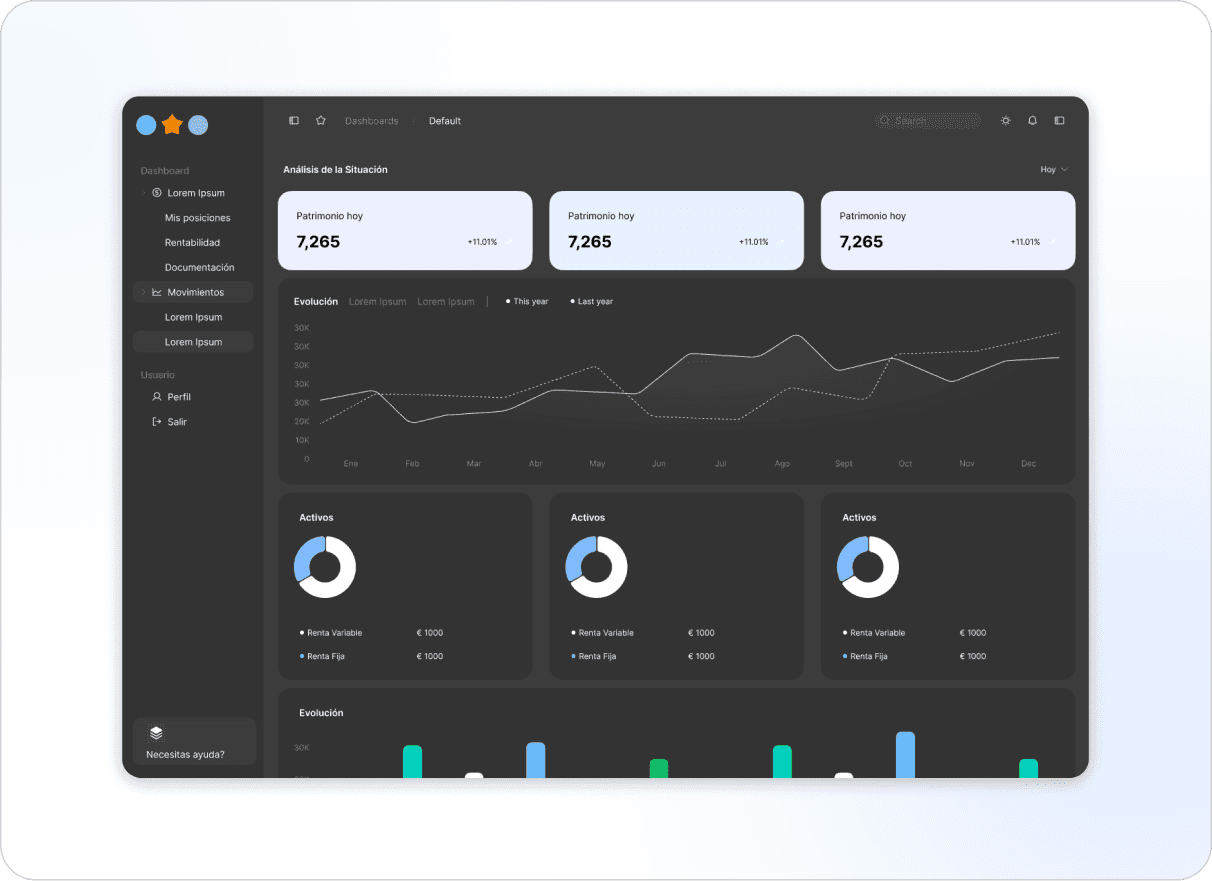Screen dimensions: 1212x881
Task: Select the Evolución chart tab
Action: tap(316, 301)
